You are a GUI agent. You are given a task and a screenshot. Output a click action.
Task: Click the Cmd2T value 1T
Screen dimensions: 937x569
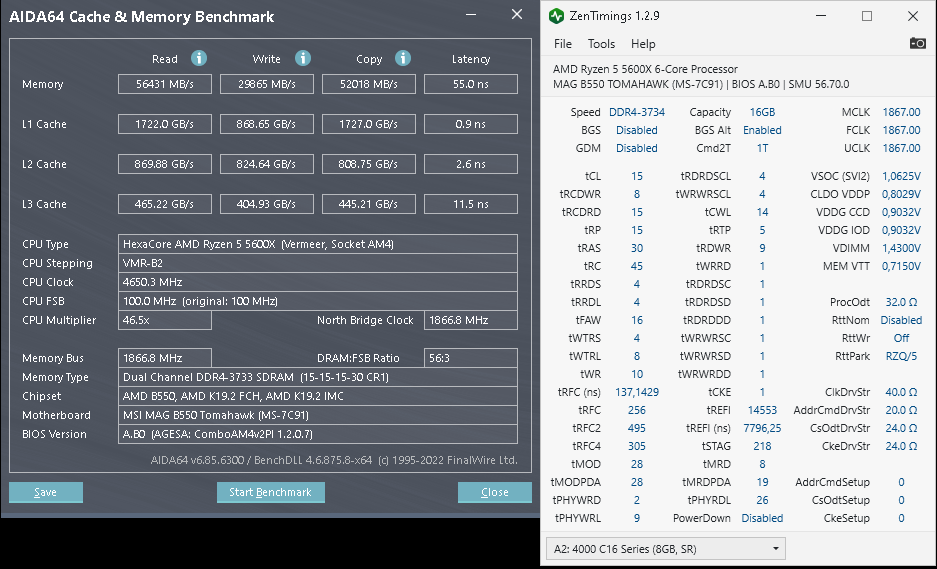click(762, 148)
